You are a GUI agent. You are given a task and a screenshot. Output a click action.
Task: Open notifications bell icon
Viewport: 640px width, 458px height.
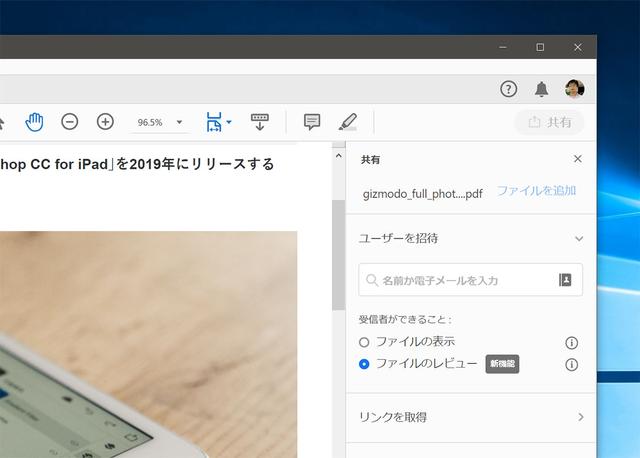(x=542, y=89)
